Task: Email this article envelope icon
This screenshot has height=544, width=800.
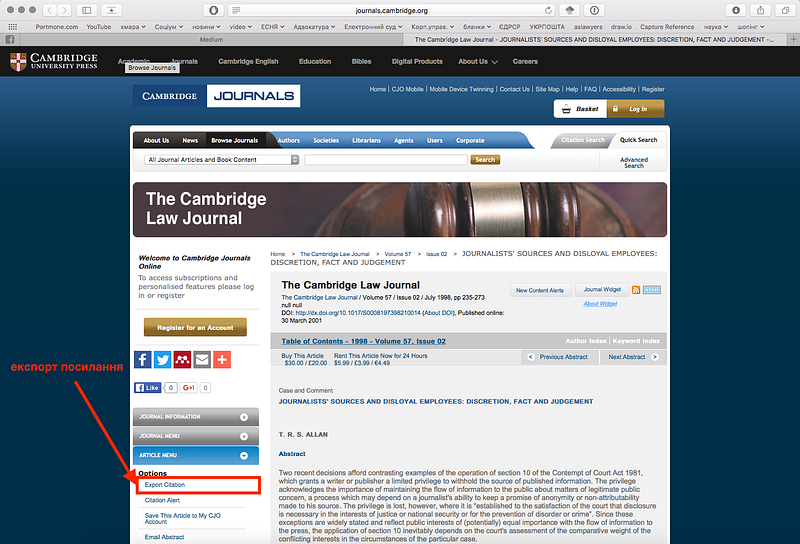Action: coord(202,360)
